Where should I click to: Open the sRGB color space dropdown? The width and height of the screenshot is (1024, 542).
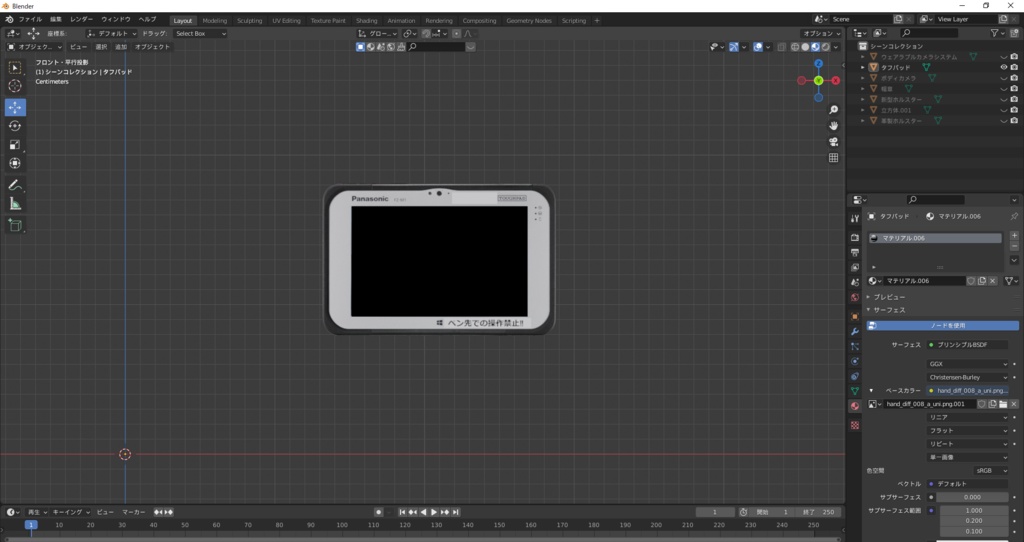991,470
